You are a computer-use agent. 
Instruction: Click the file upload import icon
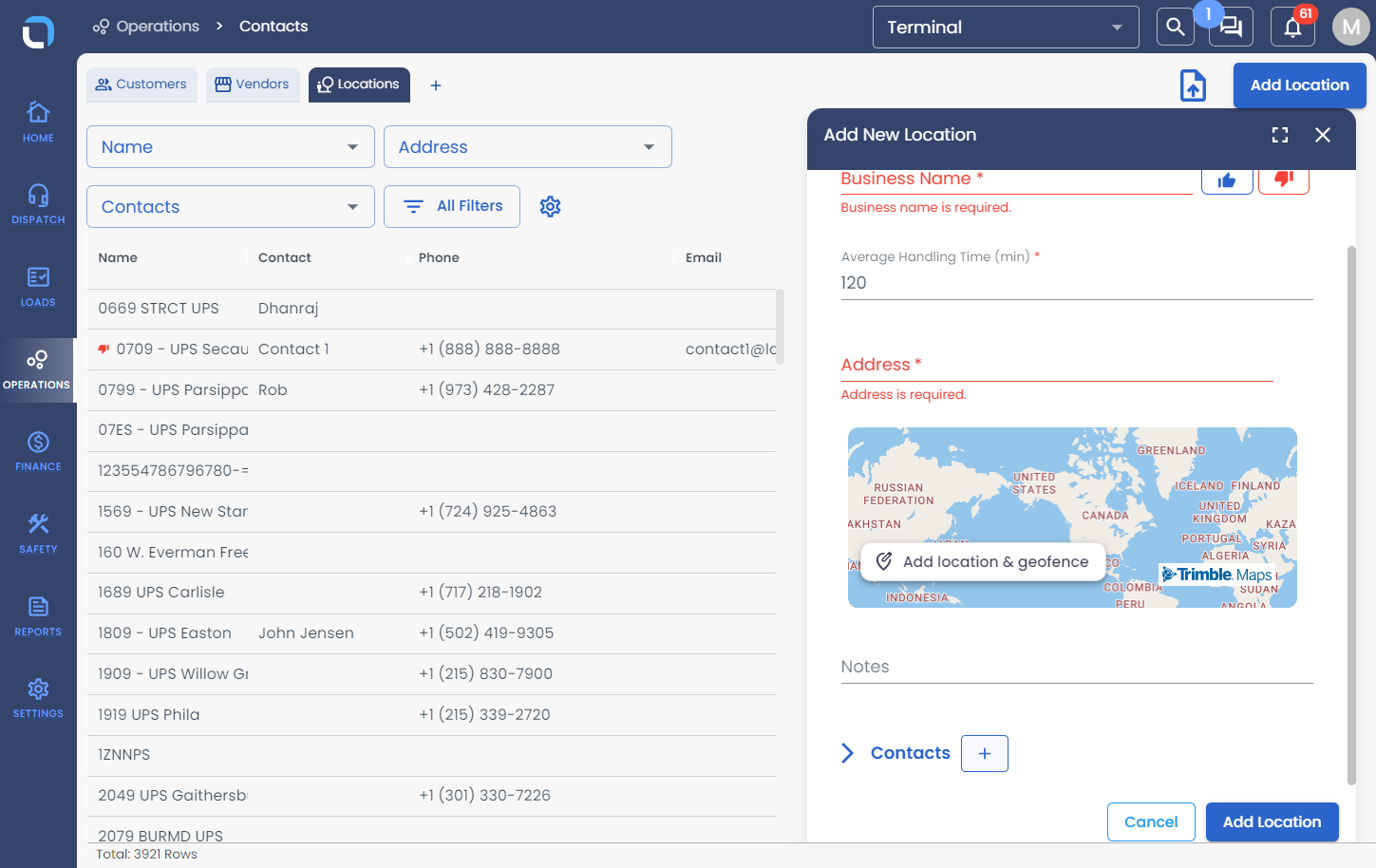click(1193, 85)
